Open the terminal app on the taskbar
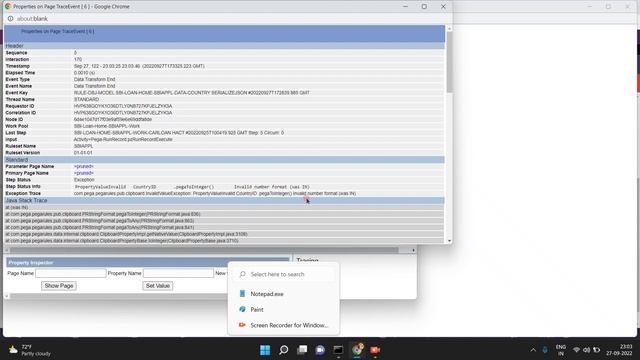 click(338, 350)
